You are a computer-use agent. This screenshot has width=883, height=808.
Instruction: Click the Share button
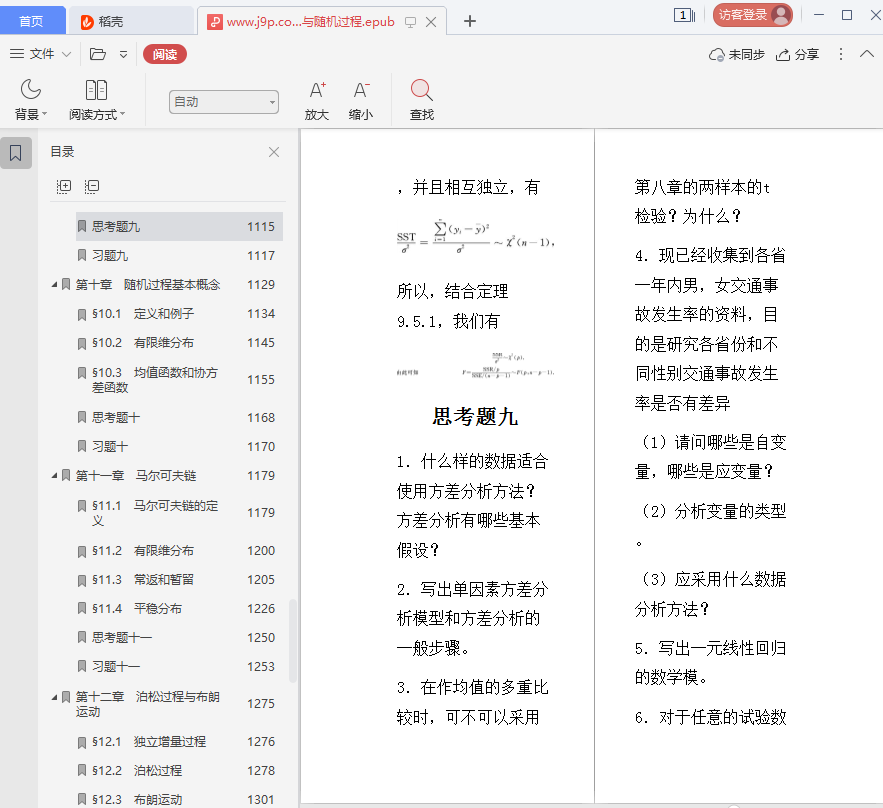[798, 55]
